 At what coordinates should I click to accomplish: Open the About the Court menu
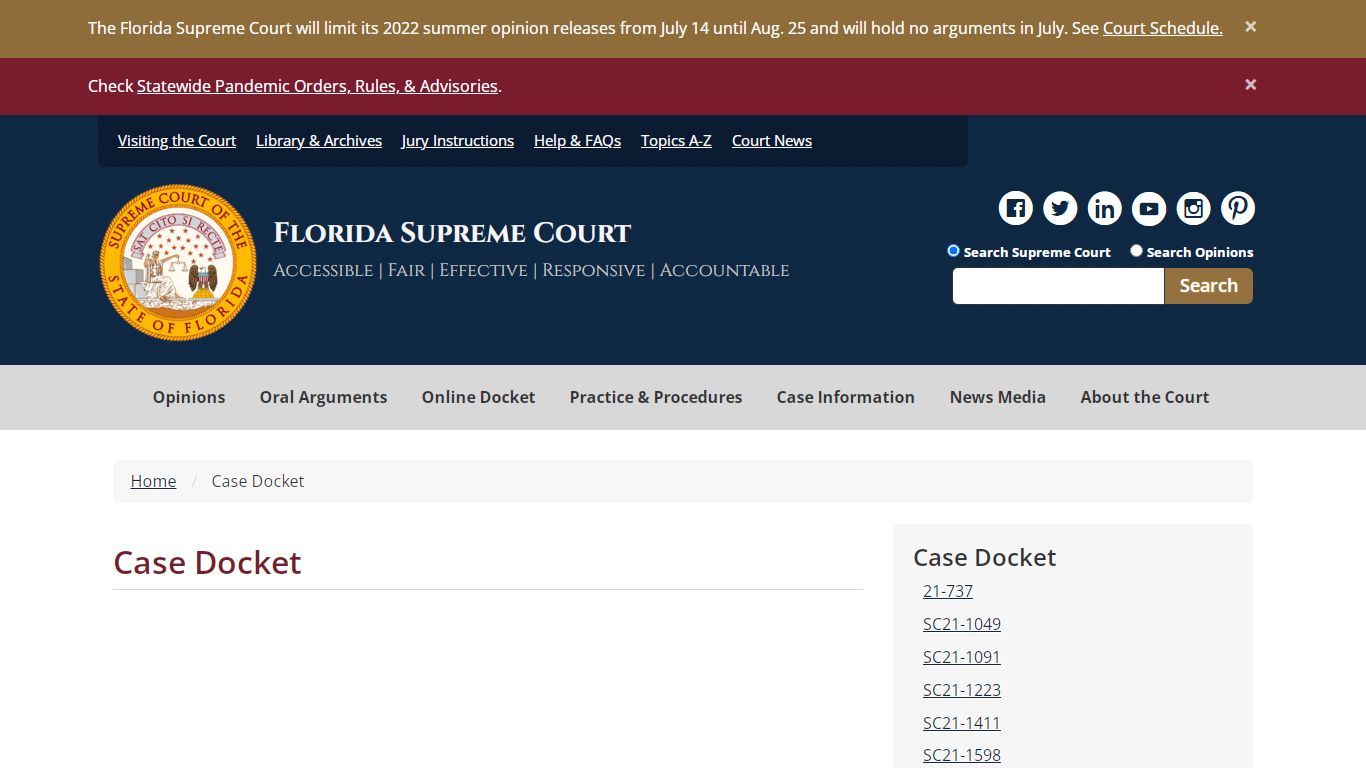pyautogui.click(x=1145, y=397)
